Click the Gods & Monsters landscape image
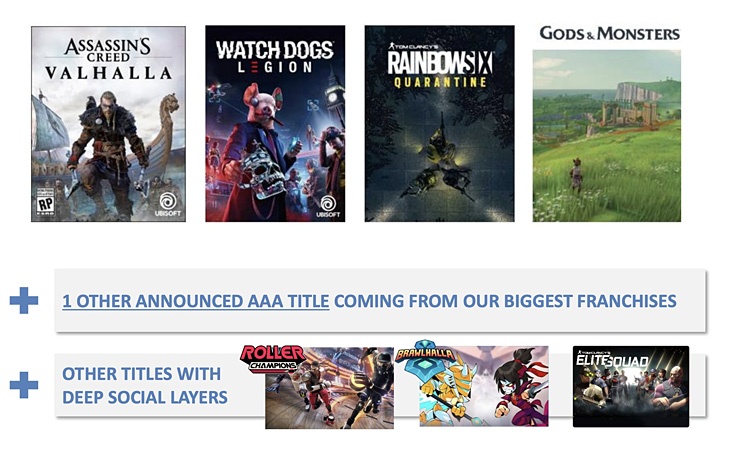 [607, 136]
